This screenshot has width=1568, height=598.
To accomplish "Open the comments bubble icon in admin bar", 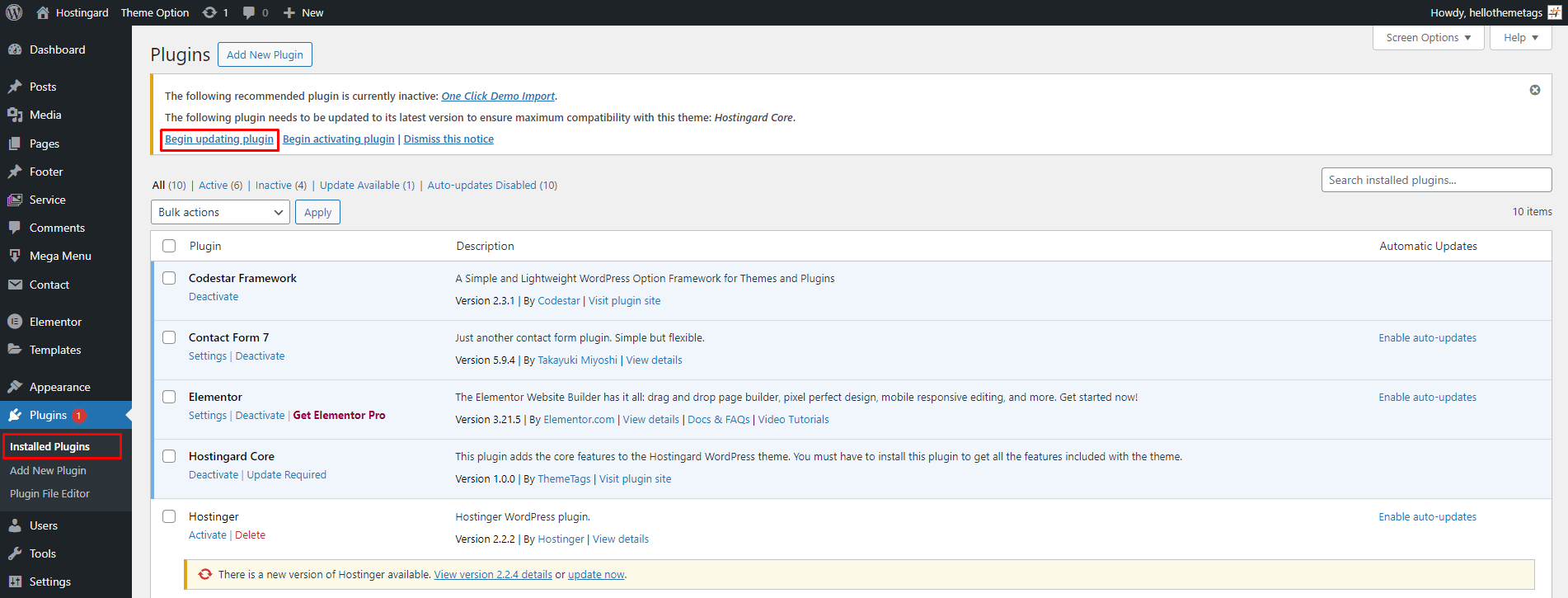I will tap(249, 12).
